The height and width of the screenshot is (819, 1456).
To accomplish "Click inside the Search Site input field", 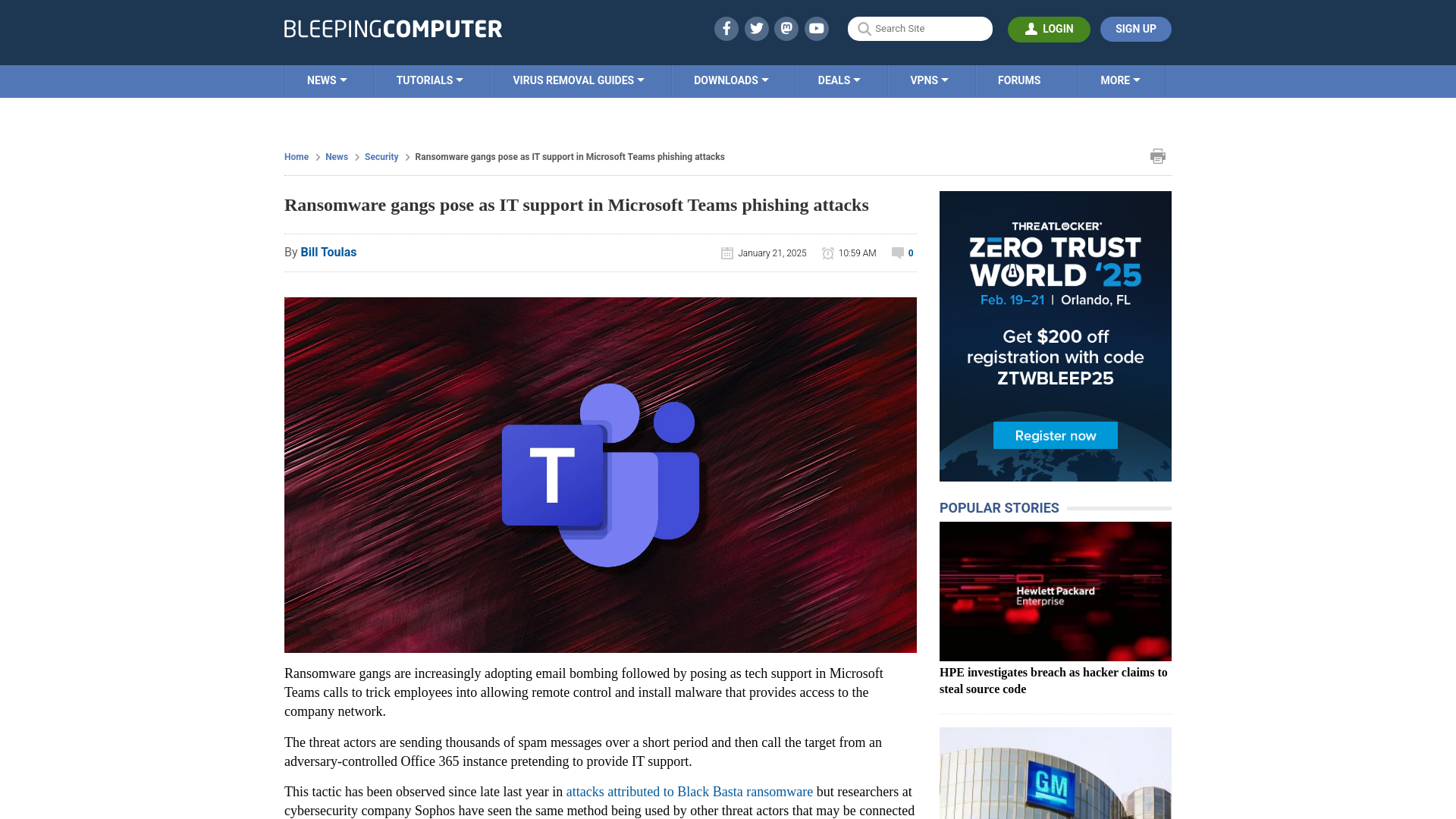I will click(x=920, y=28).
